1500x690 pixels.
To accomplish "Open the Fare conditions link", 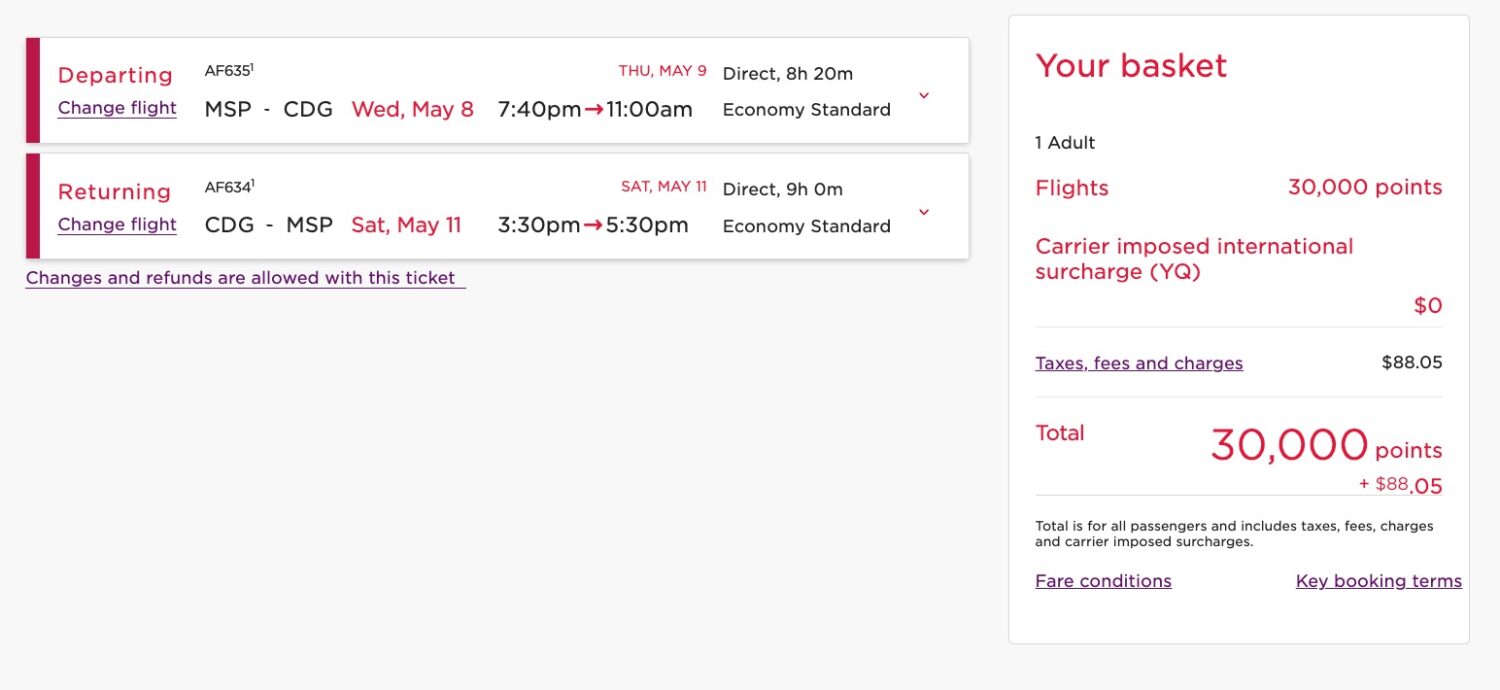I will click(x=1103, y=581).
